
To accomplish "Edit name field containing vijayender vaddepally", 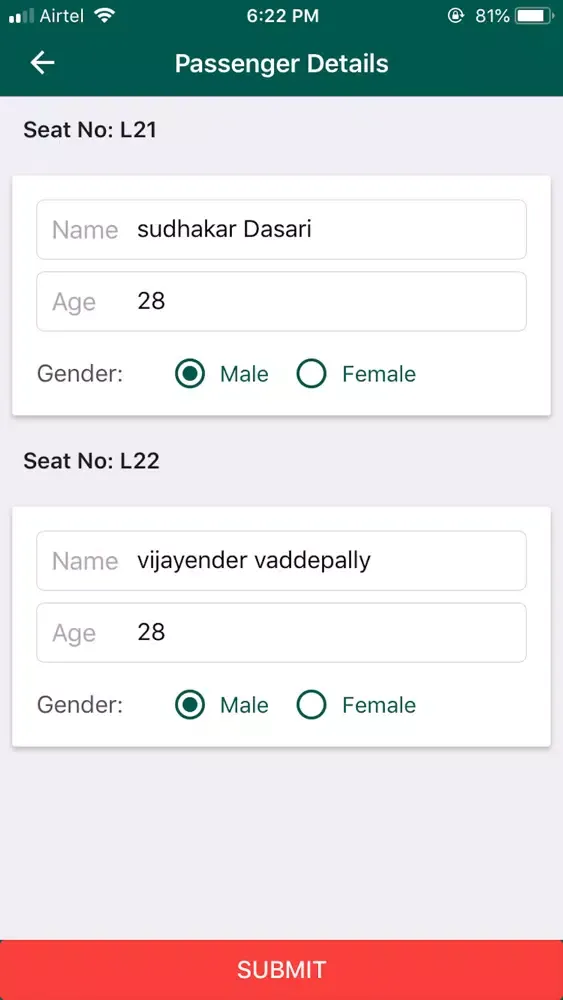I will pyautogui.click(x=281, y=561).
